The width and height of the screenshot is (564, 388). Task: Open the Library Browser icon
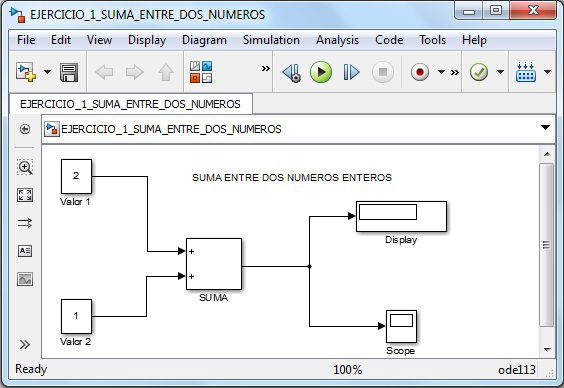[x=201, y=72]
